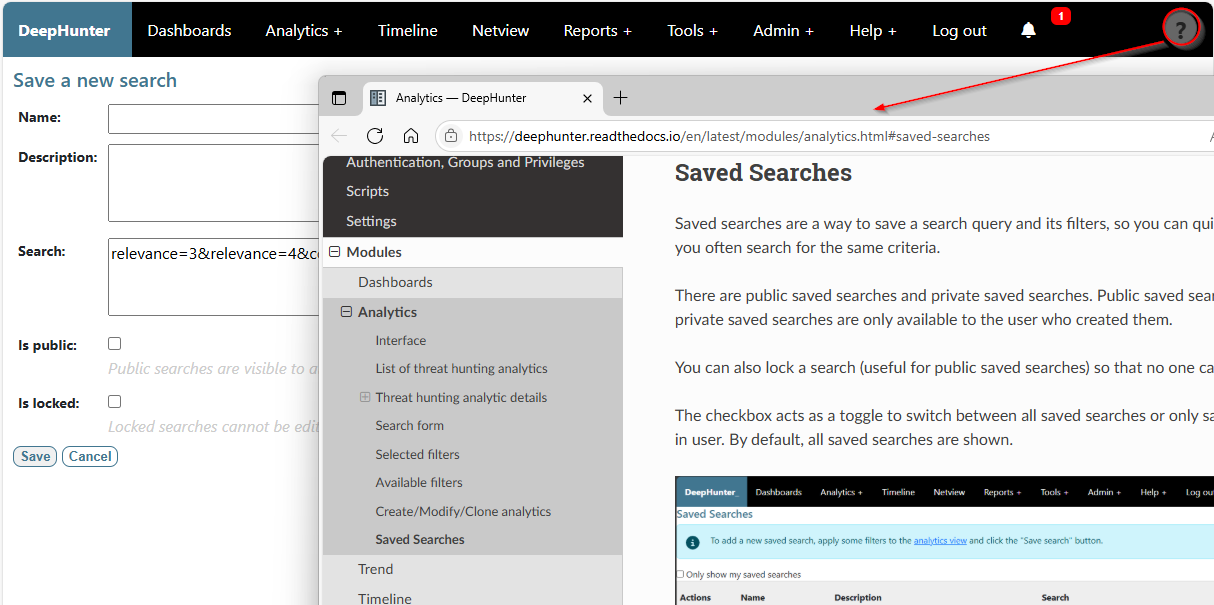Collapse the Analytics tree node
Screen dimensions: 1214x605
[x=346, y=312]
